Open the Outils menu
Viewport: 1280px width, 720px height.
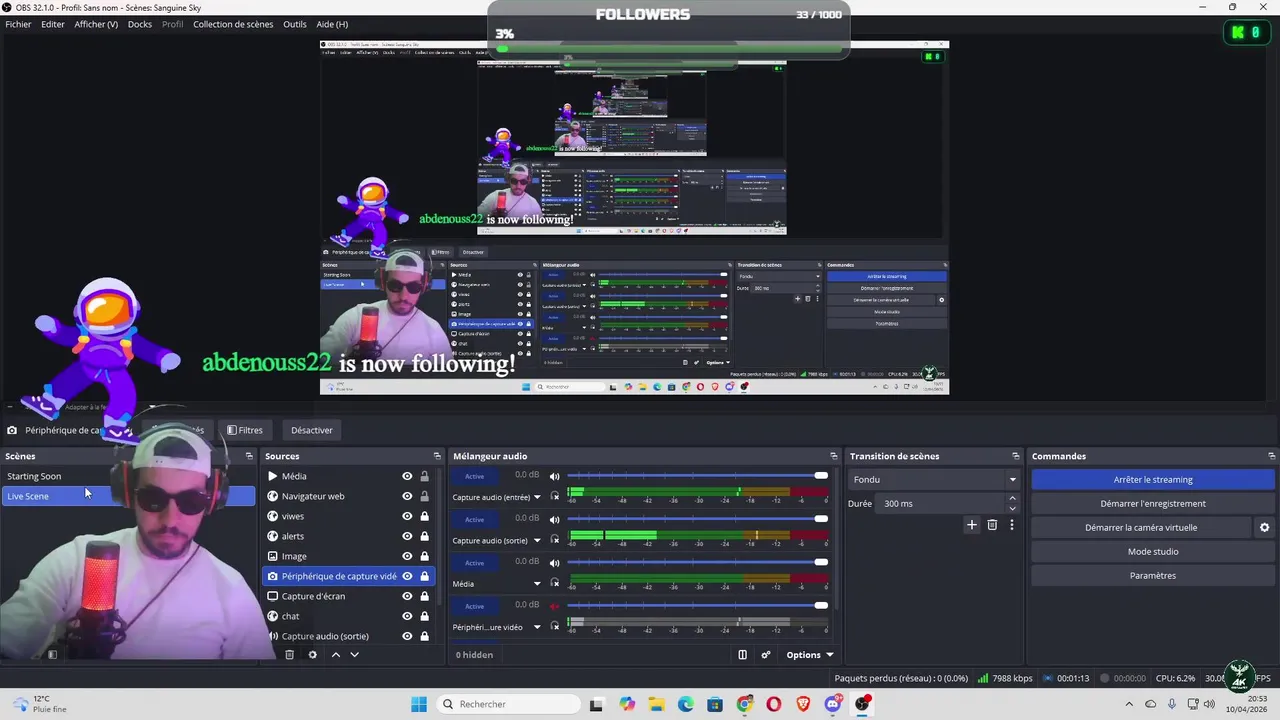click(x=295, y=24)
